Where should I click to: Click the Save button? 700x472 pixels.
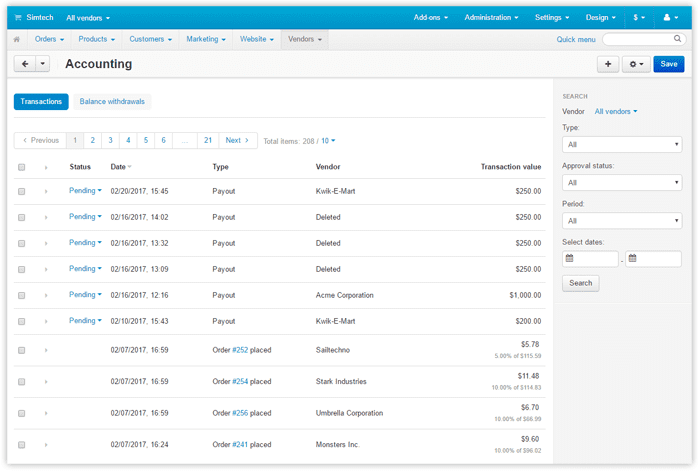[x=669, y=64]
